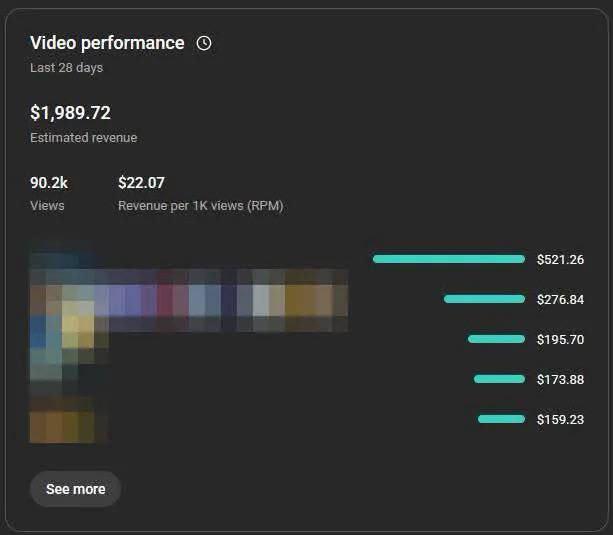Select the $276.84 video revenue amount
Image resolution: width=613 pixels, height=535 pixels.
tap(560, 300)
